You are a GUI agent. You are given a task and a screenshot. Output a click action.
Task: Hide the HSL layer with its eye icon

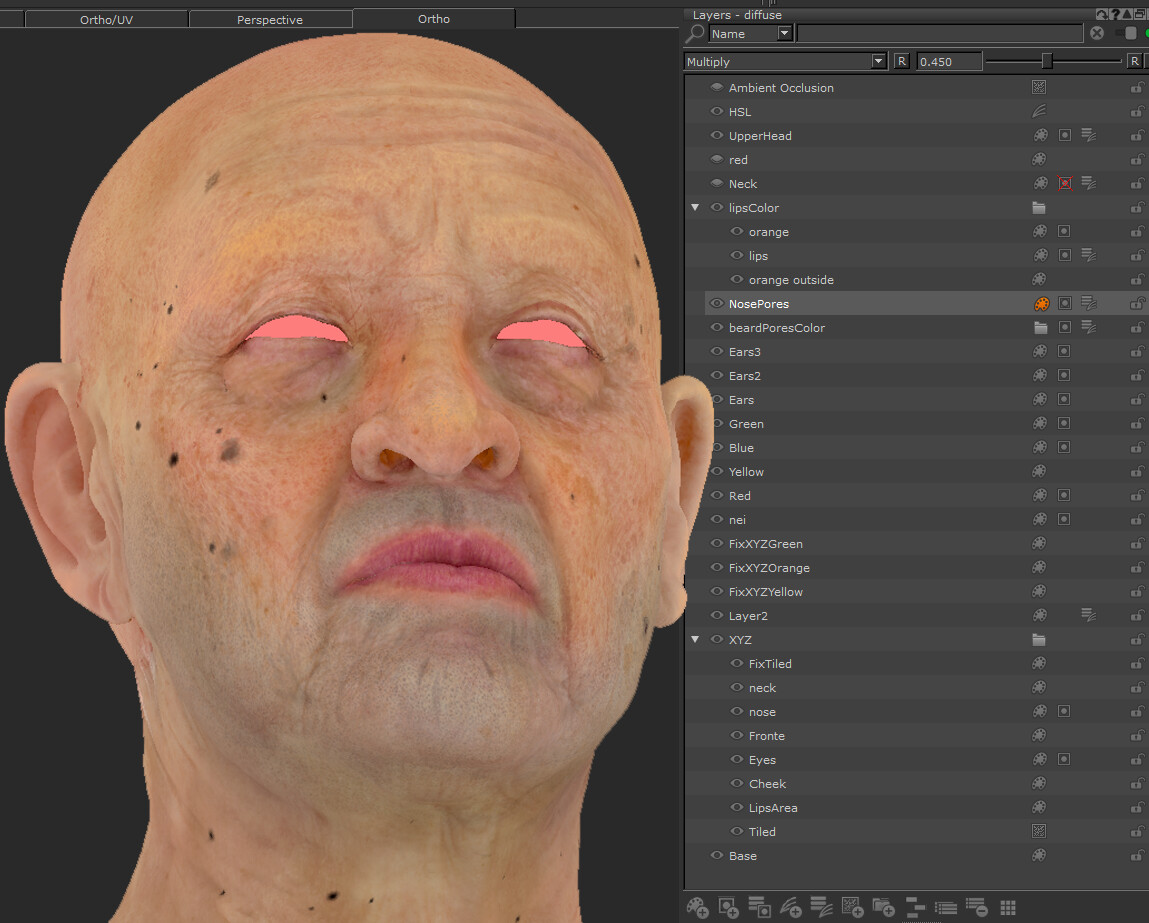(x=716, y=112)
